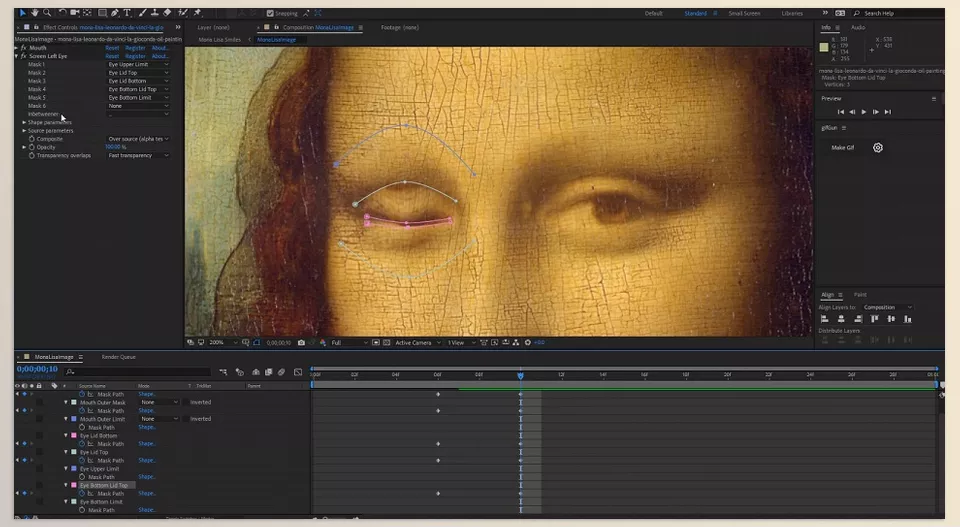Screen dimensions: 960x527
Task: Toggle the Frame Blending switch in timeline toolbar
Action: (268, 372)
